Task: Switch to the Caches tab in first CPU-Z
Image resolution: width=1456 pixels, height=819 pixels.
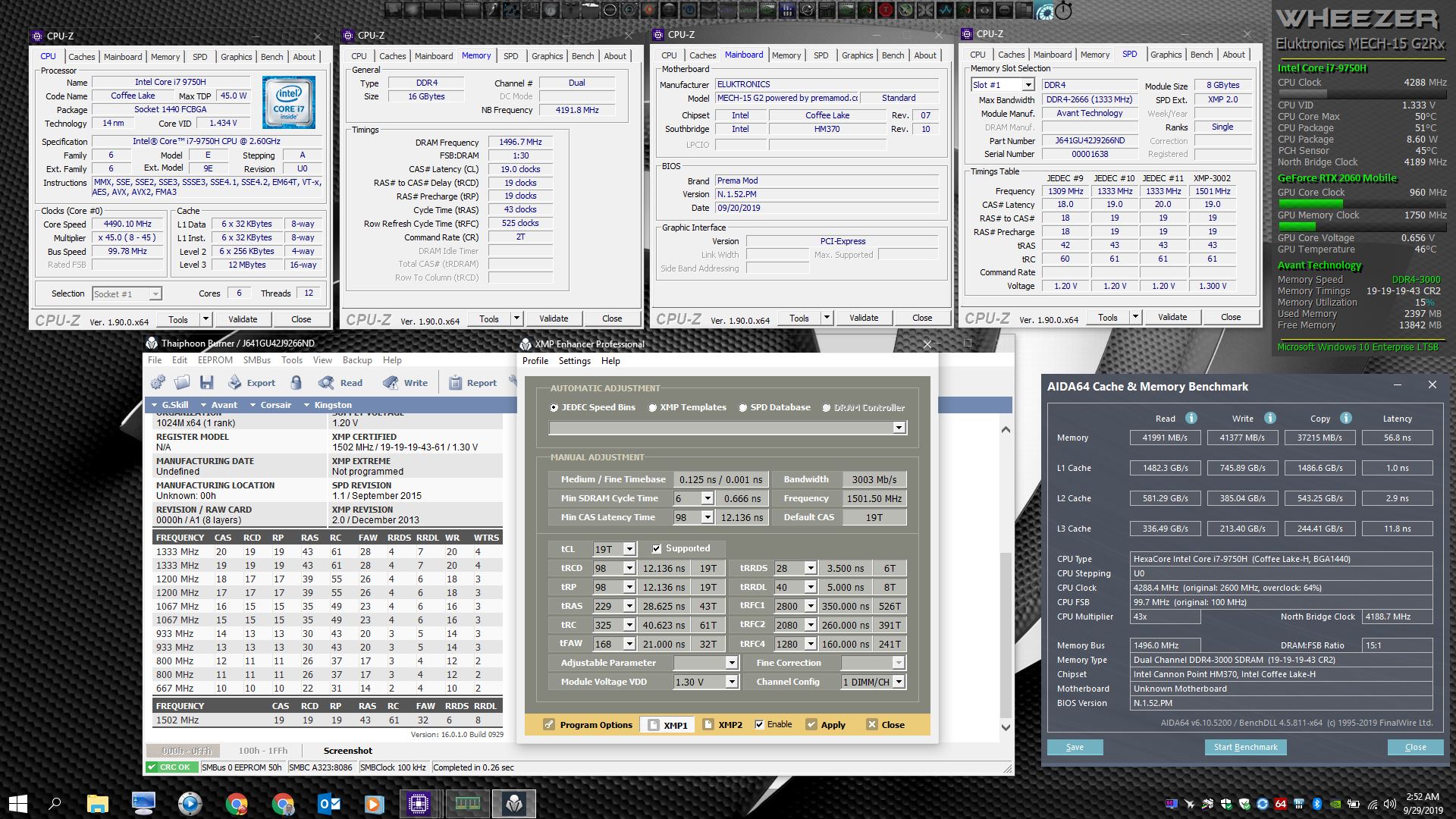Action: tap(82, 57)
